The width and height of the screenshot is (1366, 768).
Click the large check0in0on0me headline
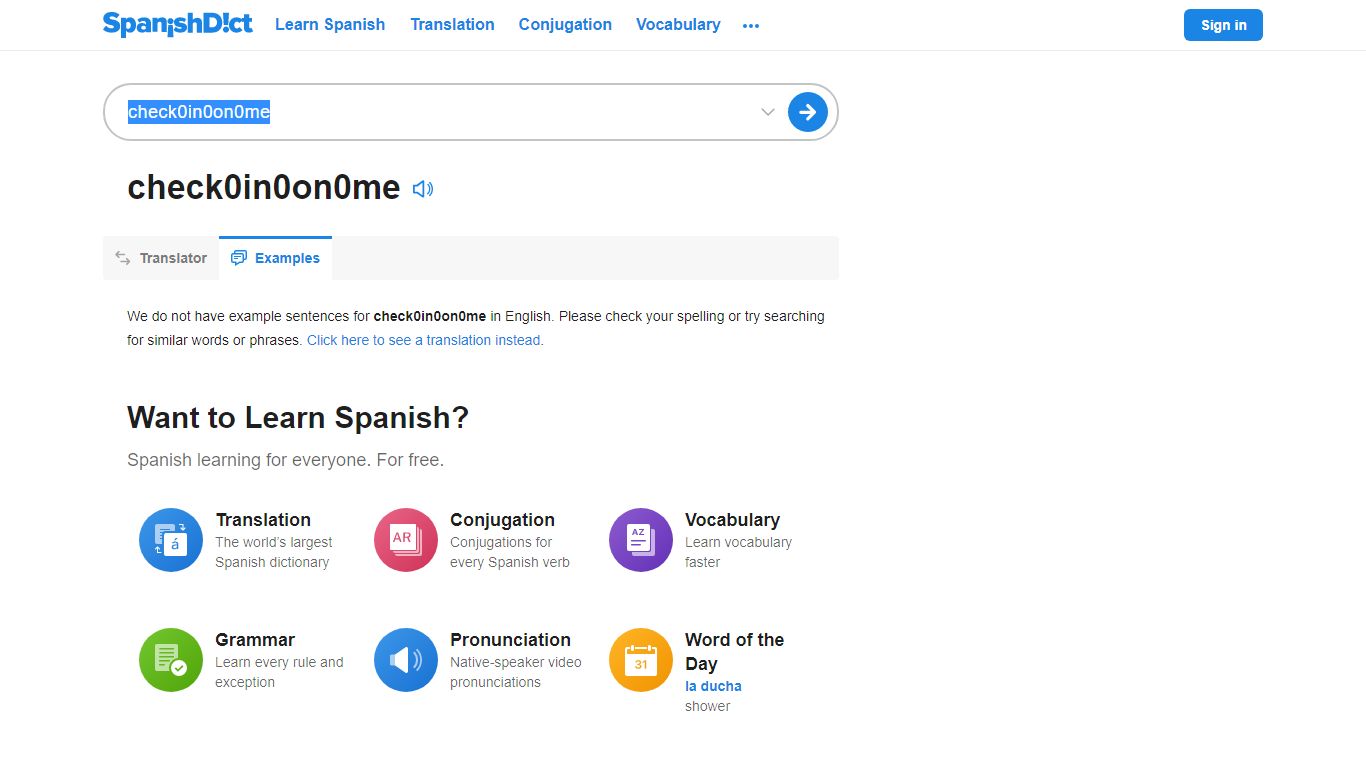click(264, 188)
